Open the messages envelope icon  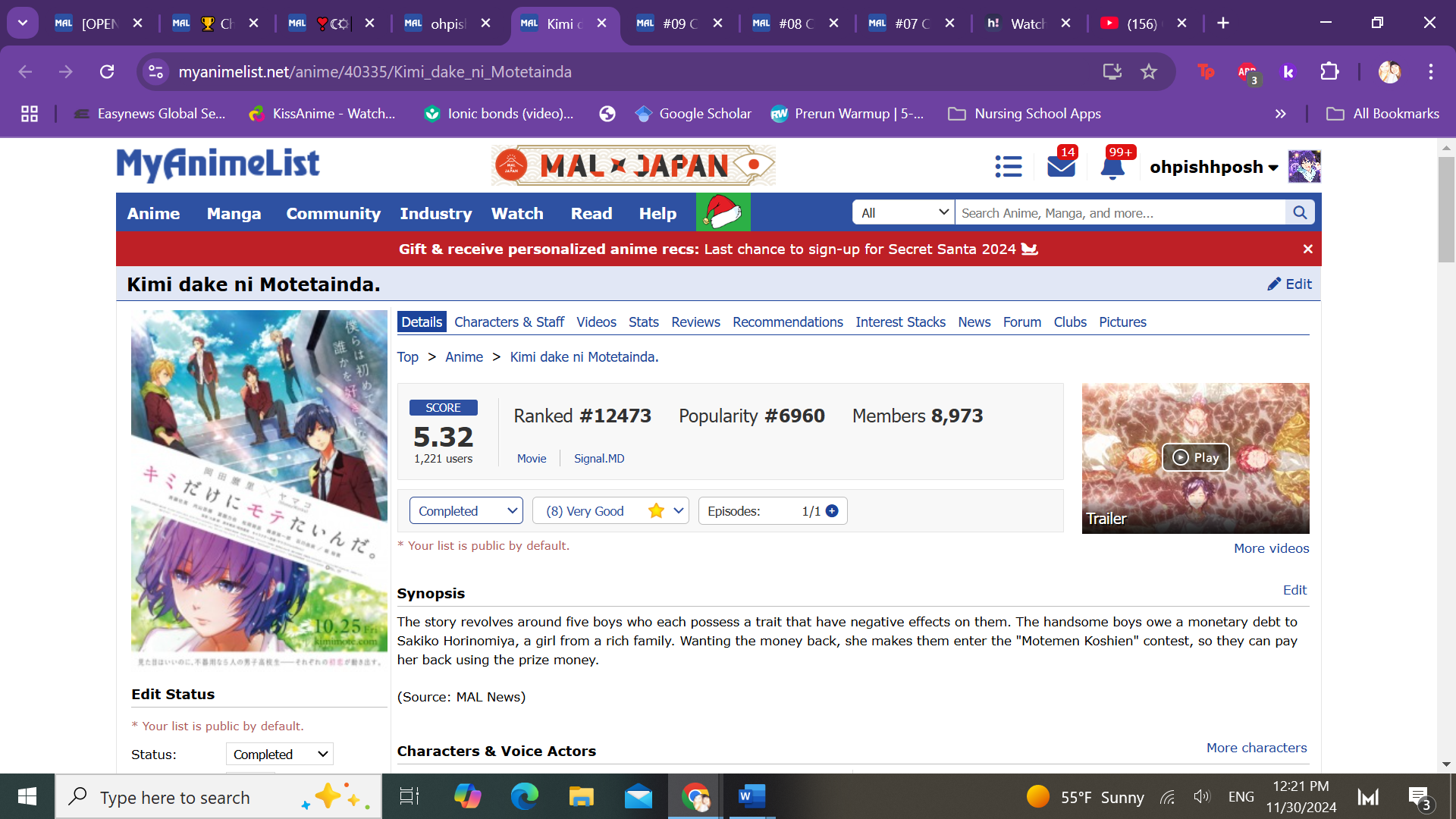pyautogui.click(x=1061, y=166)
